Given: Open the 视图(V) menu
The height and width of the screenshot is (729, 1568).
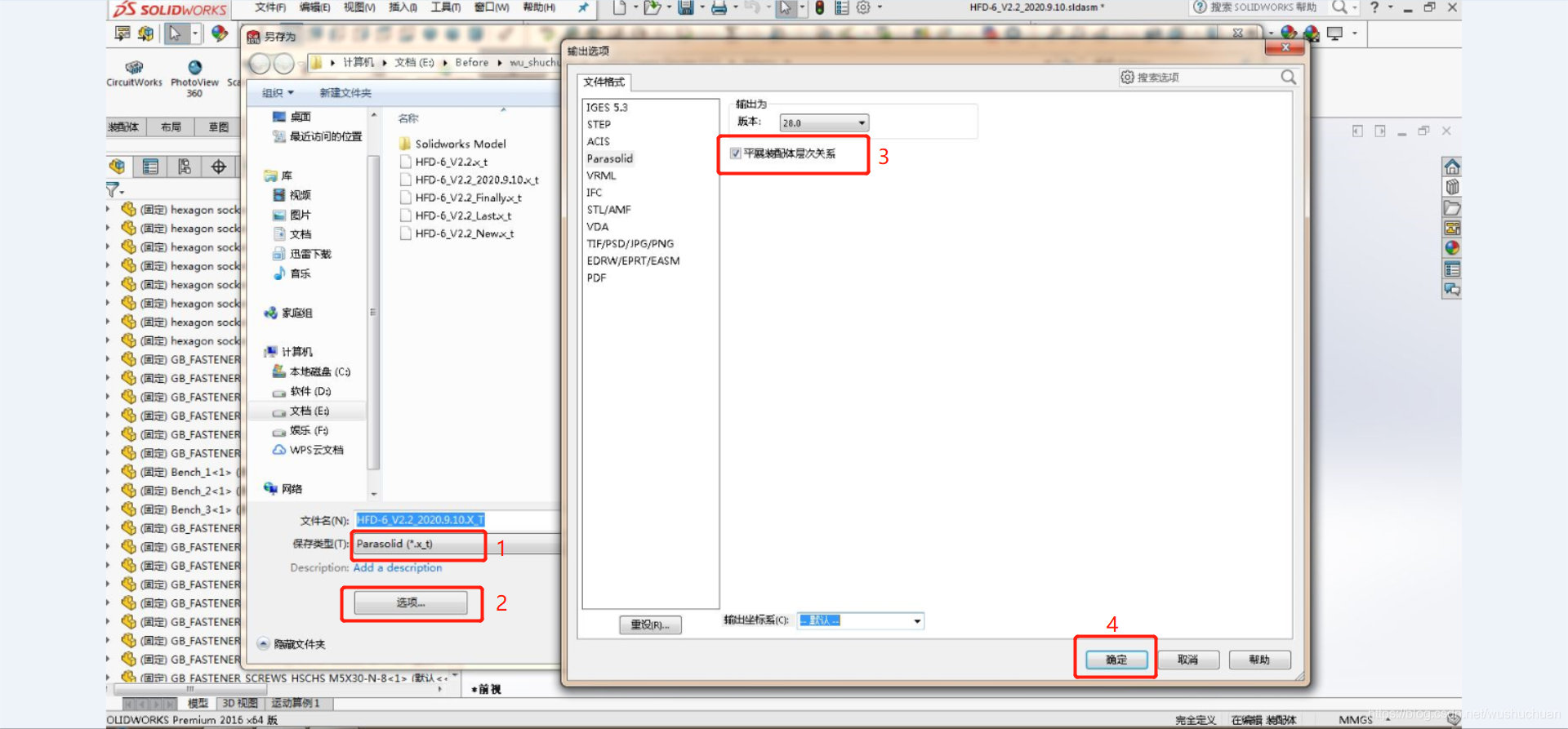Looking at the screenshot, I should tap(359, 7).
